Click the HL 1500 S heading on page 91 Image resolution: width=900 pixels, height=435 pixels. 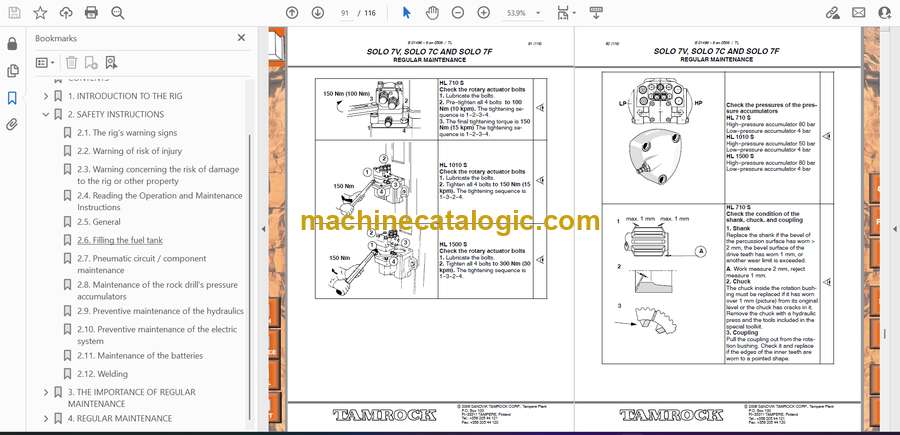click(453, 244)
